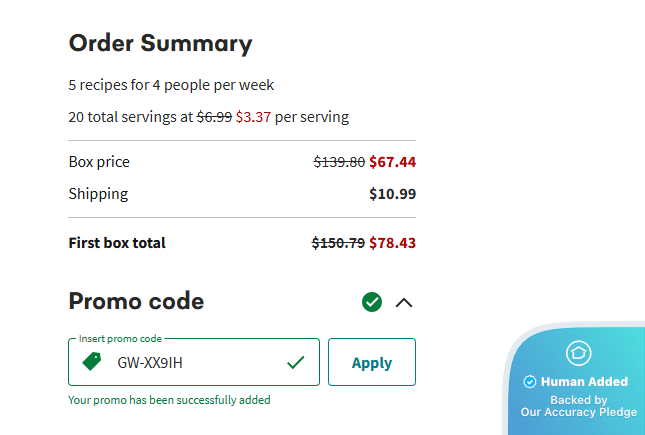Click the green checkmark inside promo field
Image resolution: width=645 pixels, height=435 pixels.
(x=296, y=362)
